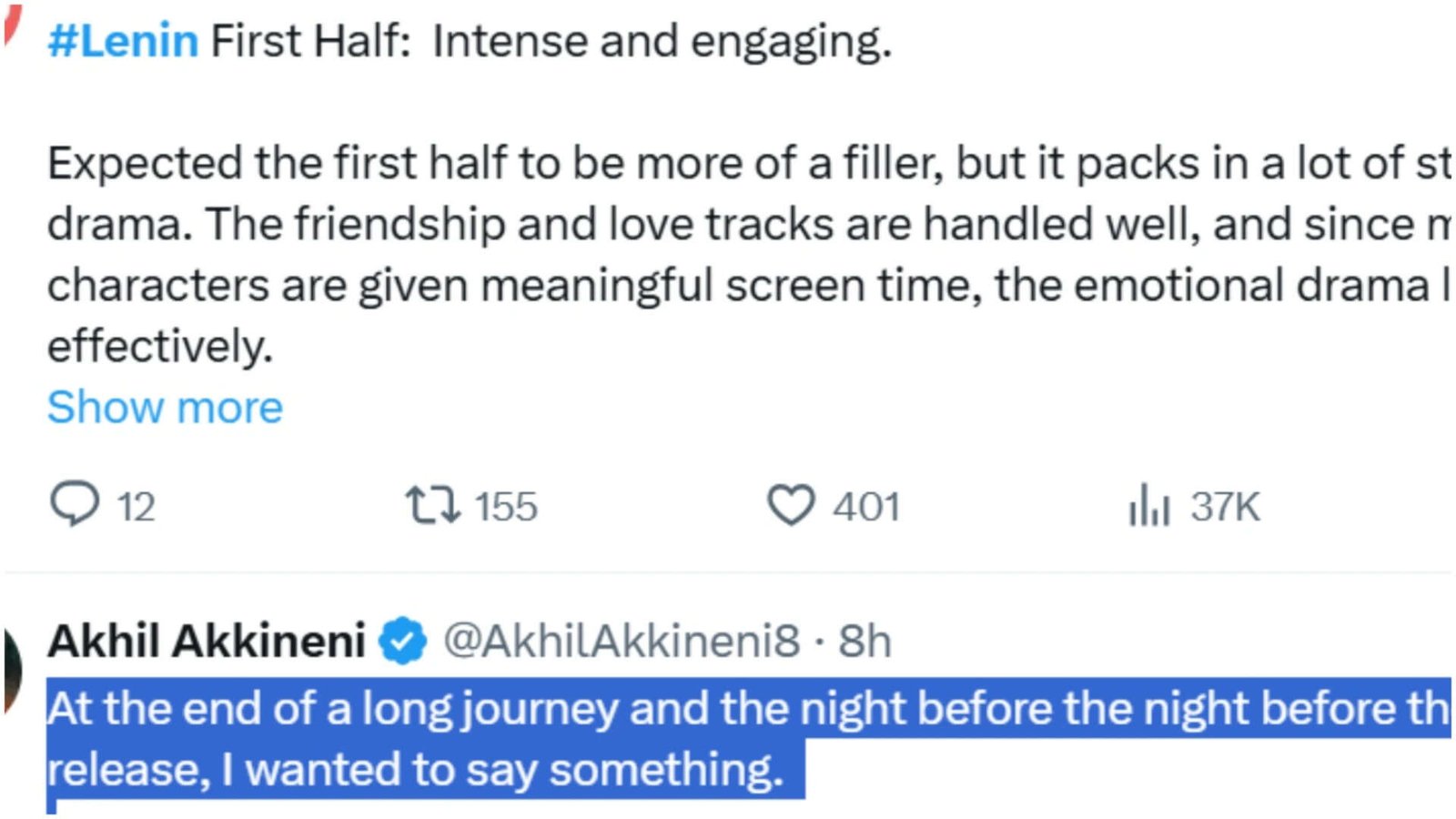The width and height of the screenshot is (1456, 819).
Task: Open the #Lenin hashtag link
Action: tap(123, 41)
